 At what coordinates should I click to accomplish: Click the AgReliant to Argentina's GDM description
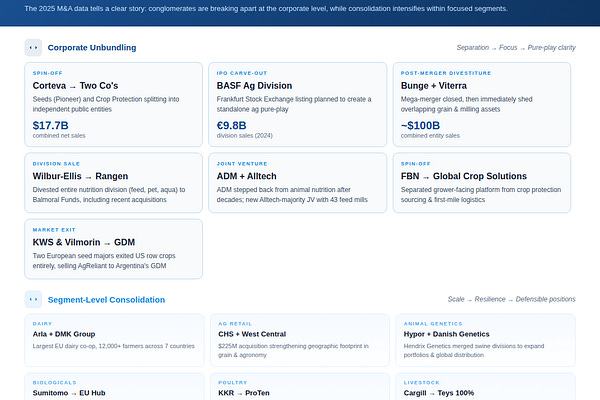tap(104, 261)
